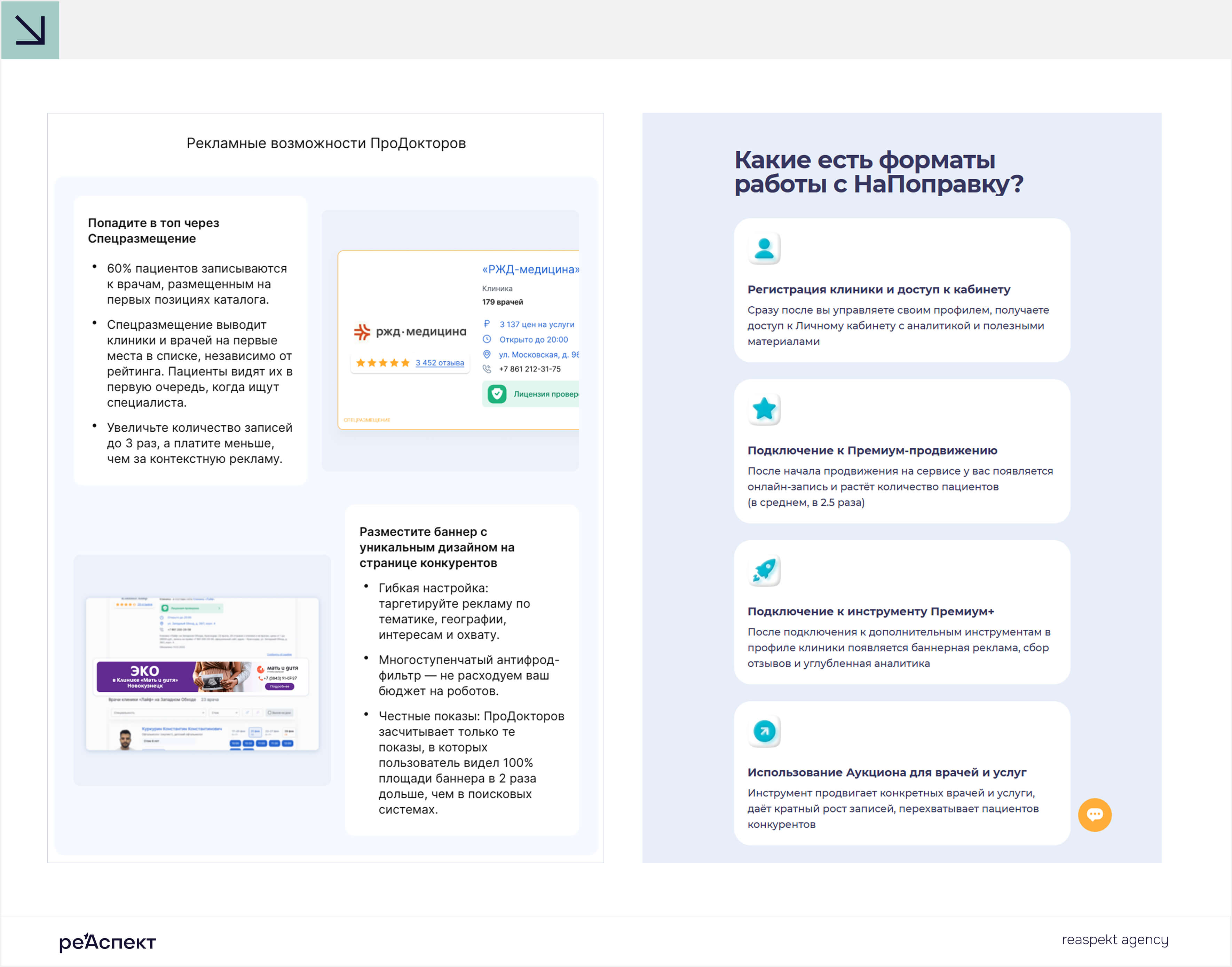Screen dimensions: 1232x967
Task: Open the 3 452 отзыва link
Action: click(x=440, y=363)
